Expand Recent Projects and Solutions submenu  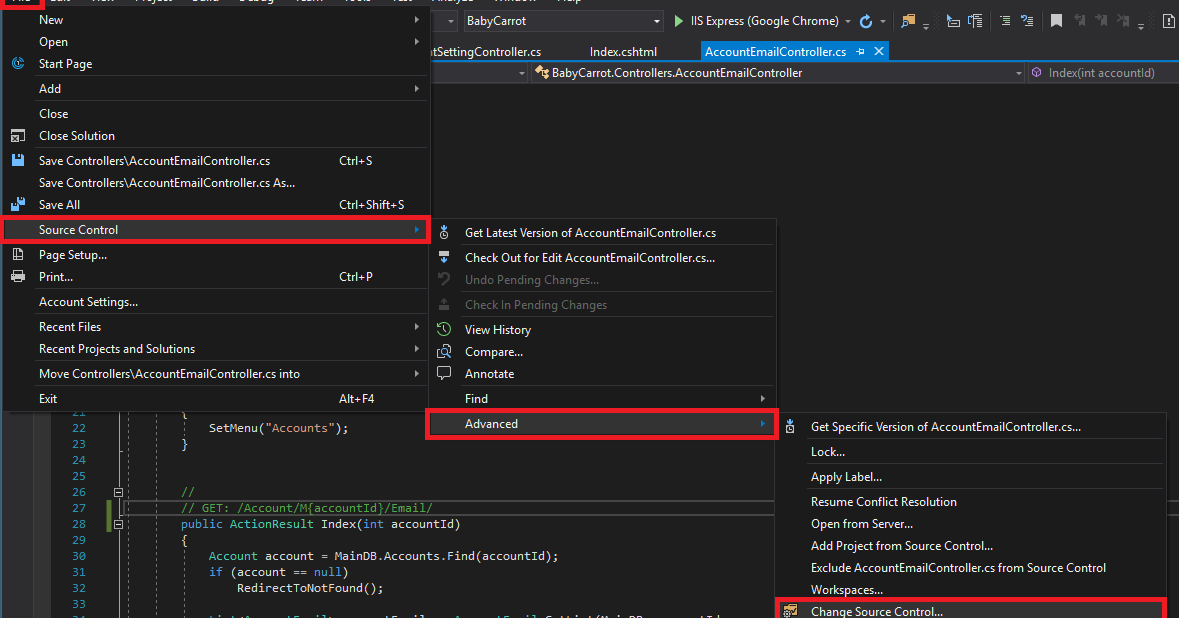tap(216, 349)
